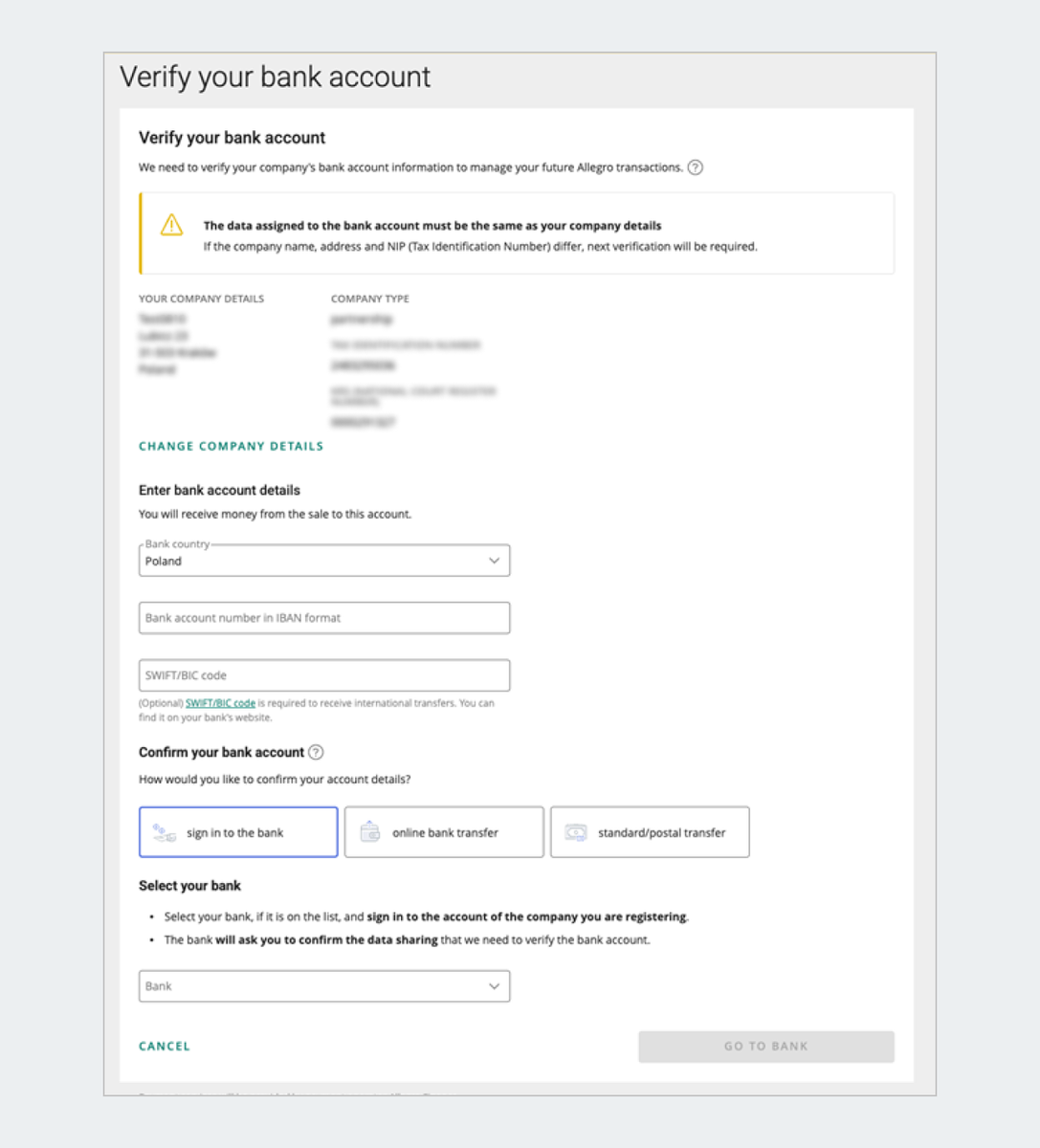Click the yellow warning triangle icon
1040x1148 pixels.
[171, 225]
